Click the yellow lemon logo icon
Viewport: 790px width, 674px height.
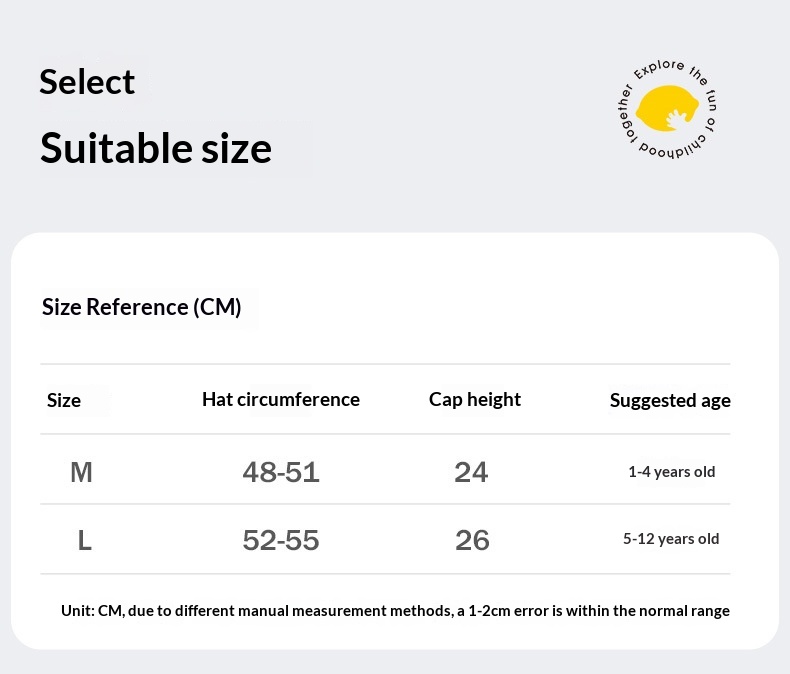point(668,108)
